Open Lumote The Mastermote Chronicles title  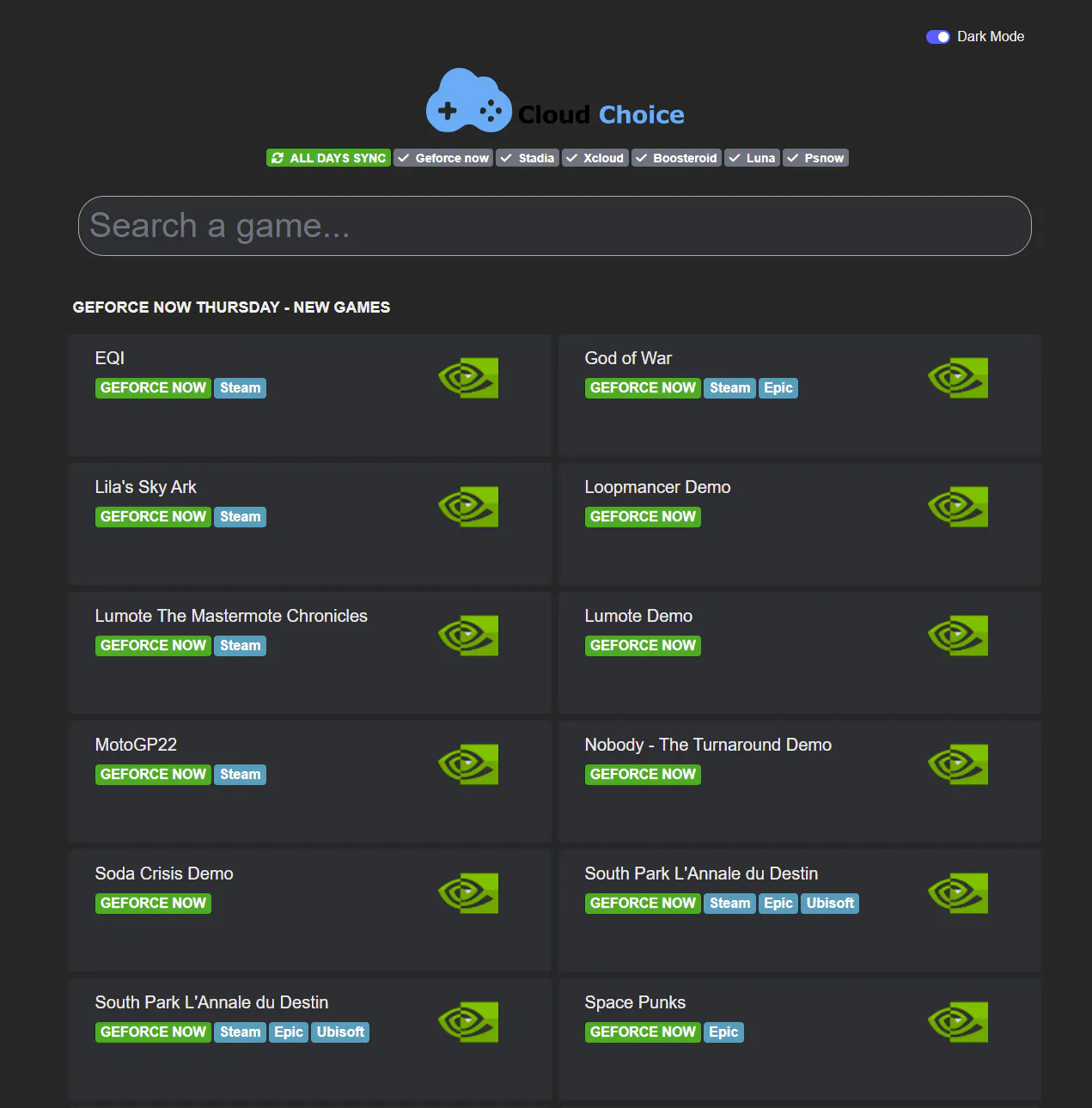(231, 616)
